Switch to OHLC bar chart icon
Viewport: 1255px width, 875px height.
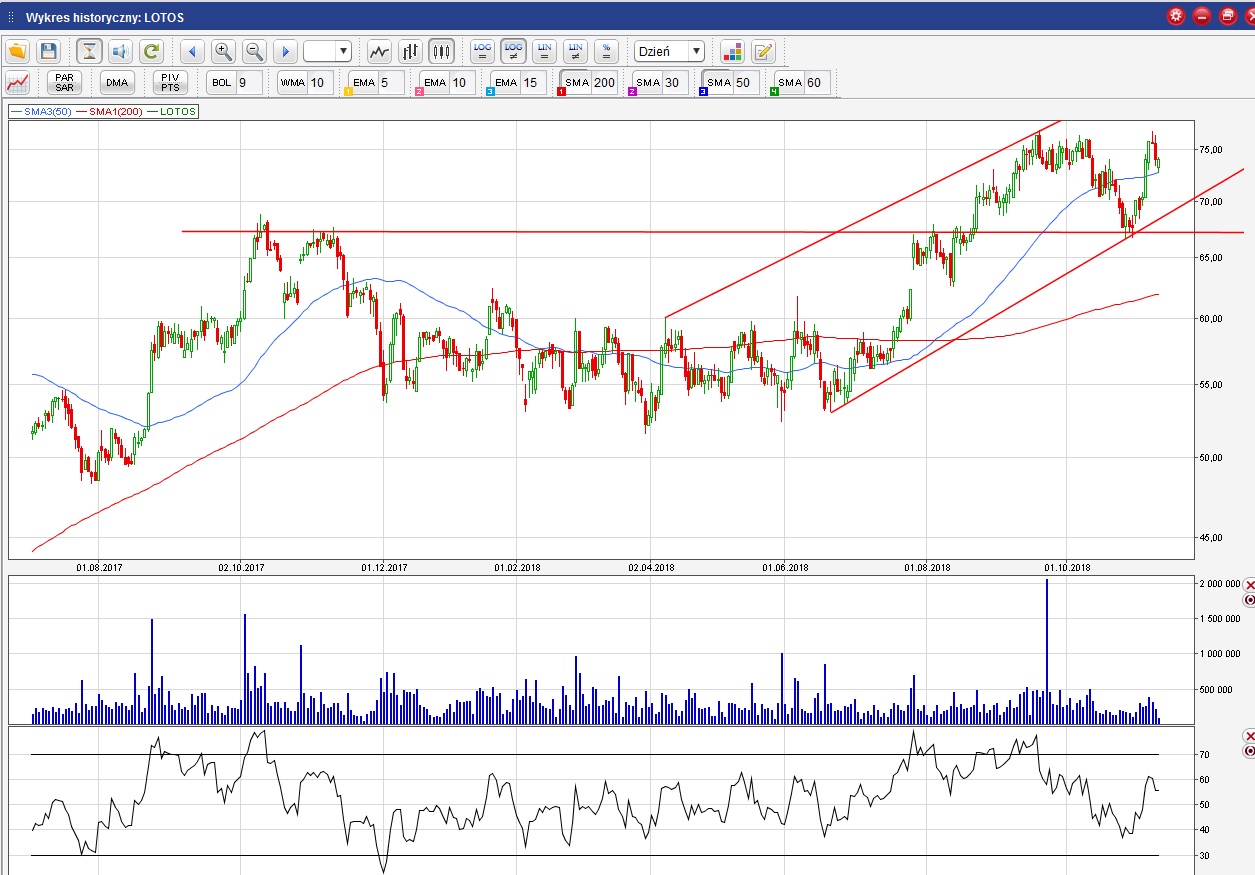point(410,51)
